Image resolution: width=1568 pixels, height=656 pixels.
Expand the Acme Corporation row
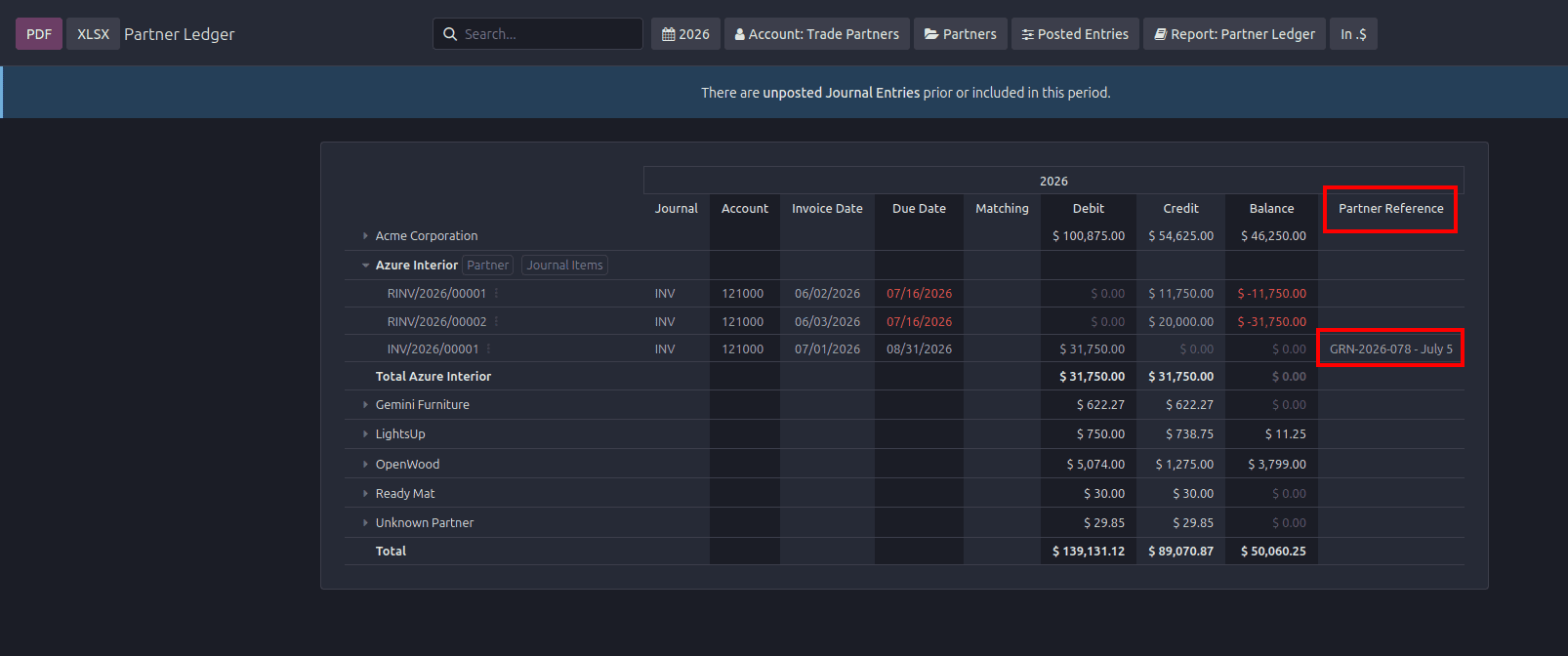pyautogui.click(x=365, y=236)
